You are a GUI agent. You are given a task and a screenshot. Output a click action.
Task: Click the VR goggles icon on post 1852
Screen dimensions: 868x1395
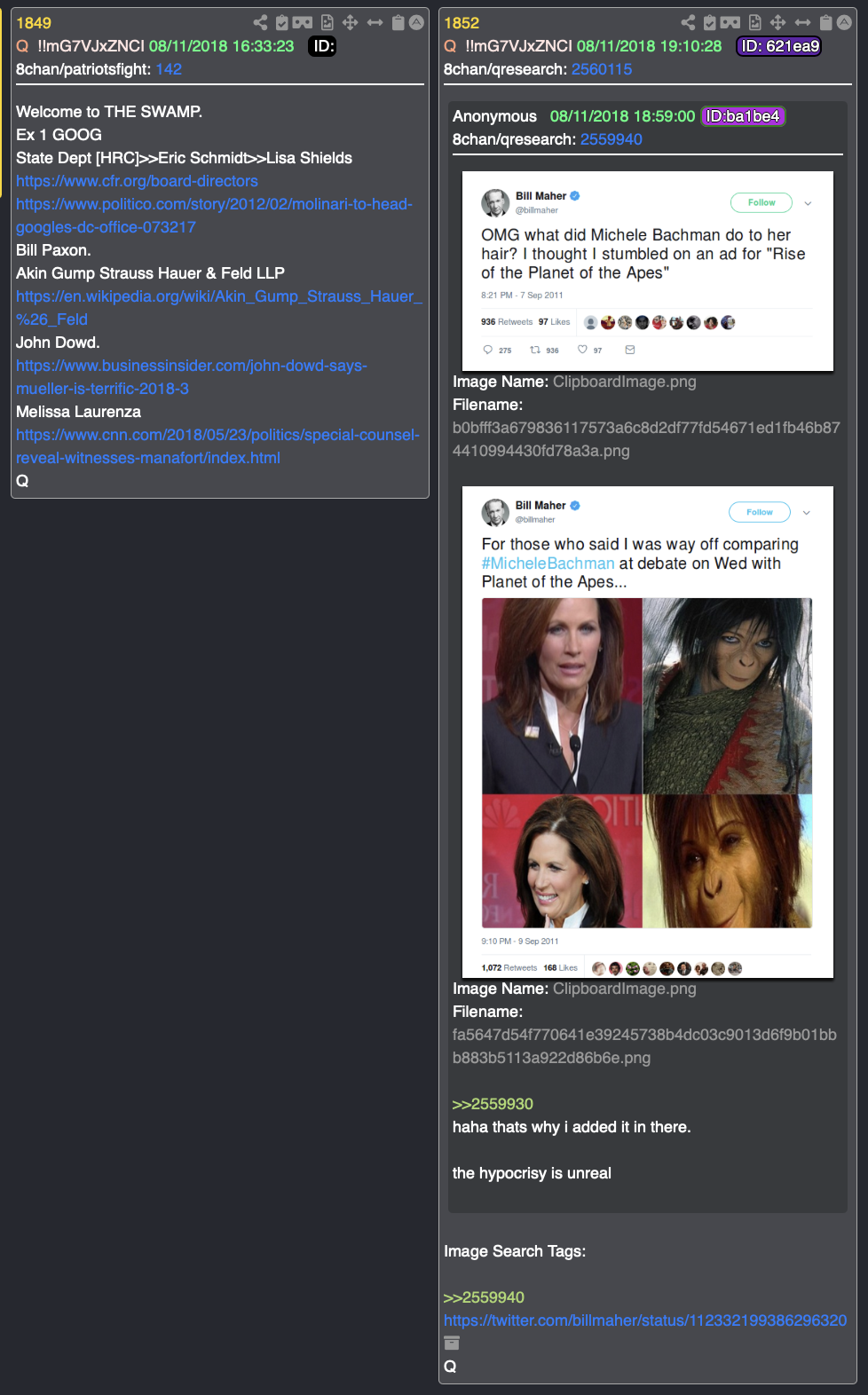tap(730, 22)
